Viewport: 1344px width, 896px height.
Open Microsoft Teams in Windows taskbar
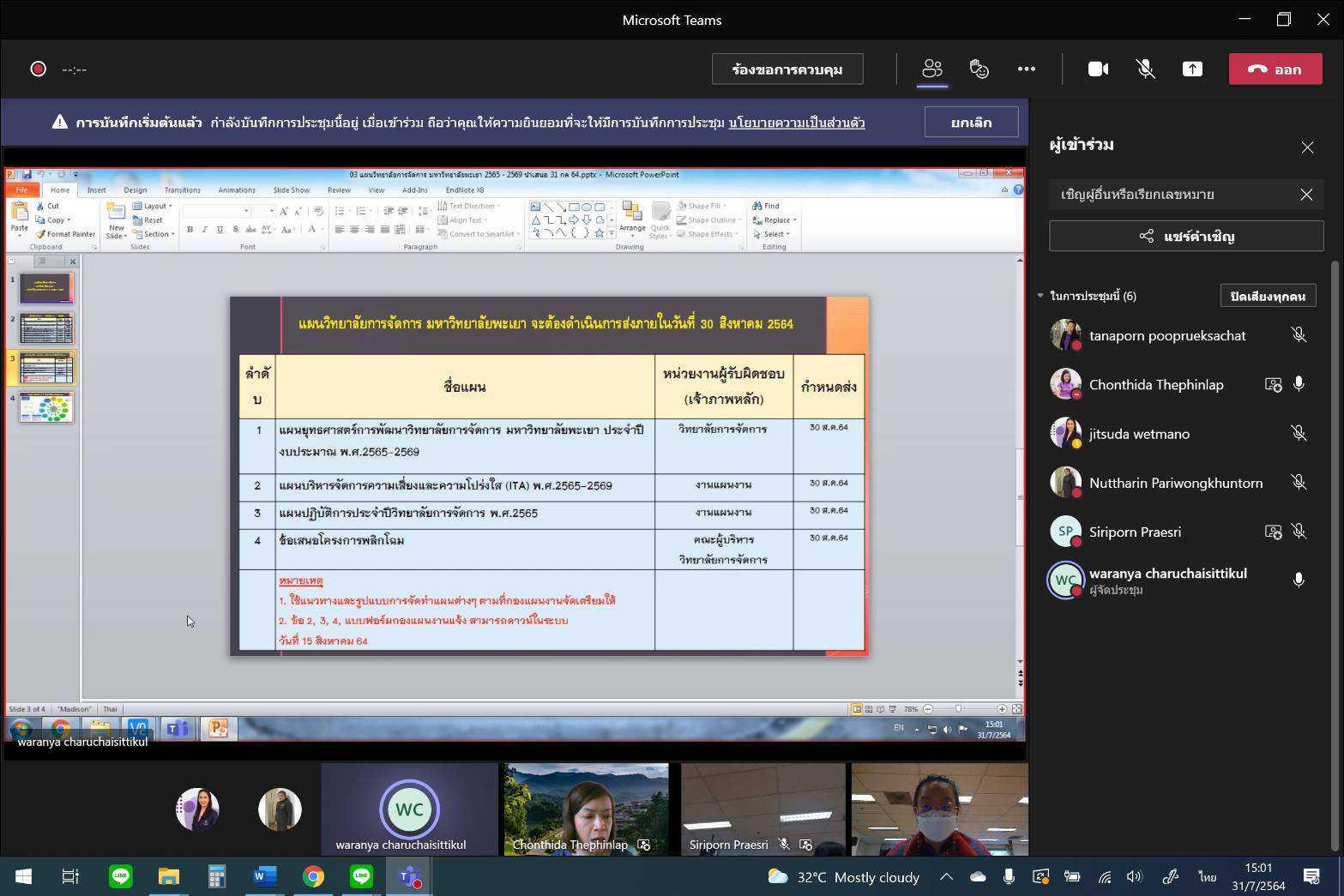[409, 876]
